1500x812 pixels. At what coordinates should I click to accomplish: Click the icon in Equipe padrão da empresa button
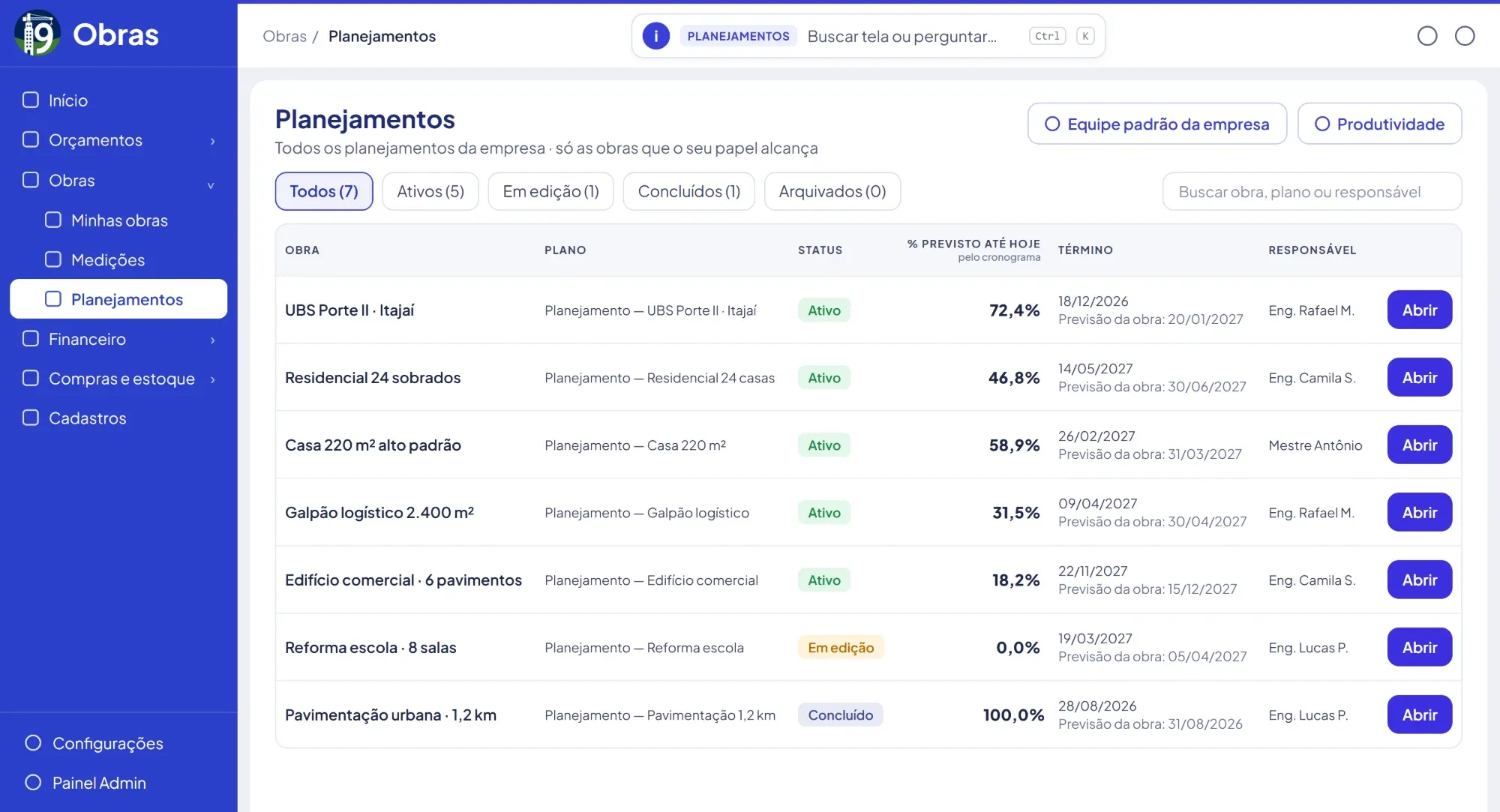[1052, 124]
